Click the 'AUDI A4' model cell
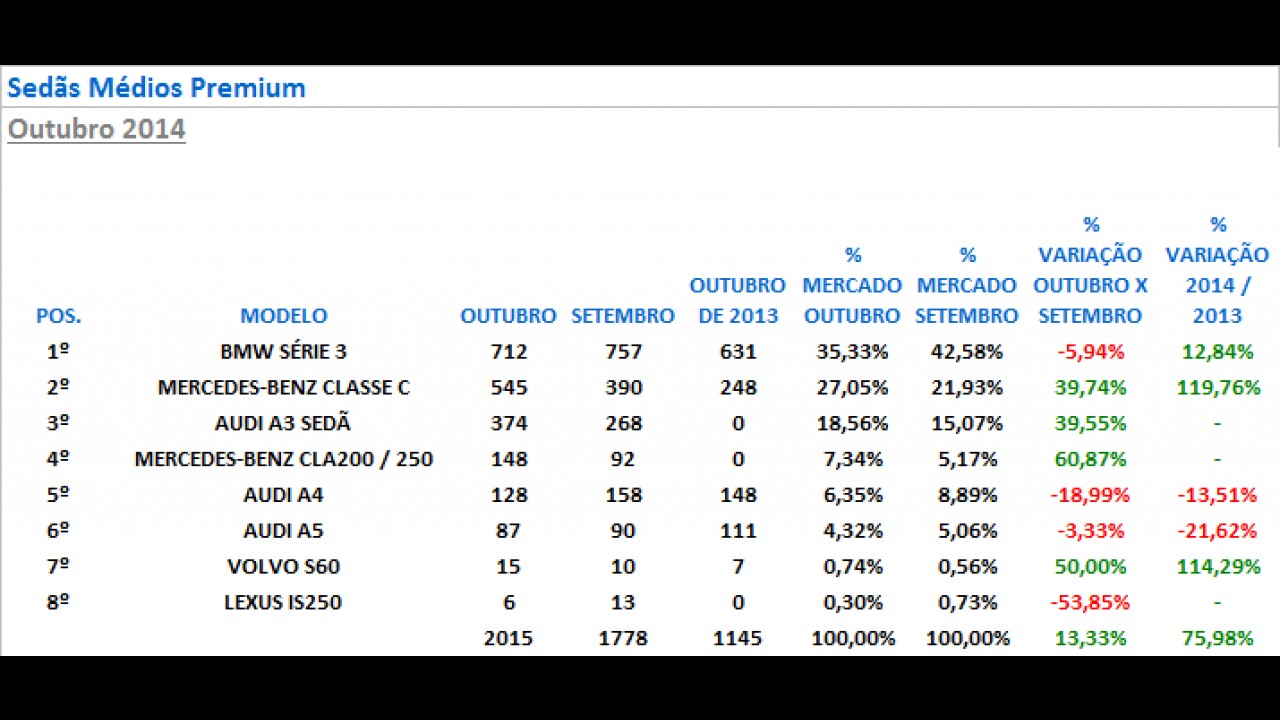This screenshot has width=1280, height=720. (x=284, y=495)
